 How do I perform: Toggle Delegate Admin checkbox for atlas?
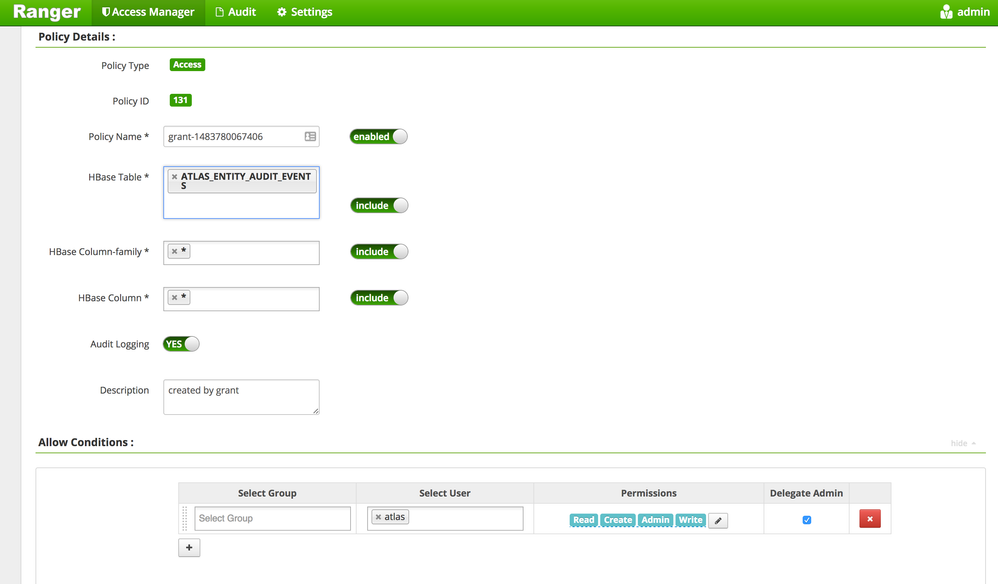[x=807, y=520]
